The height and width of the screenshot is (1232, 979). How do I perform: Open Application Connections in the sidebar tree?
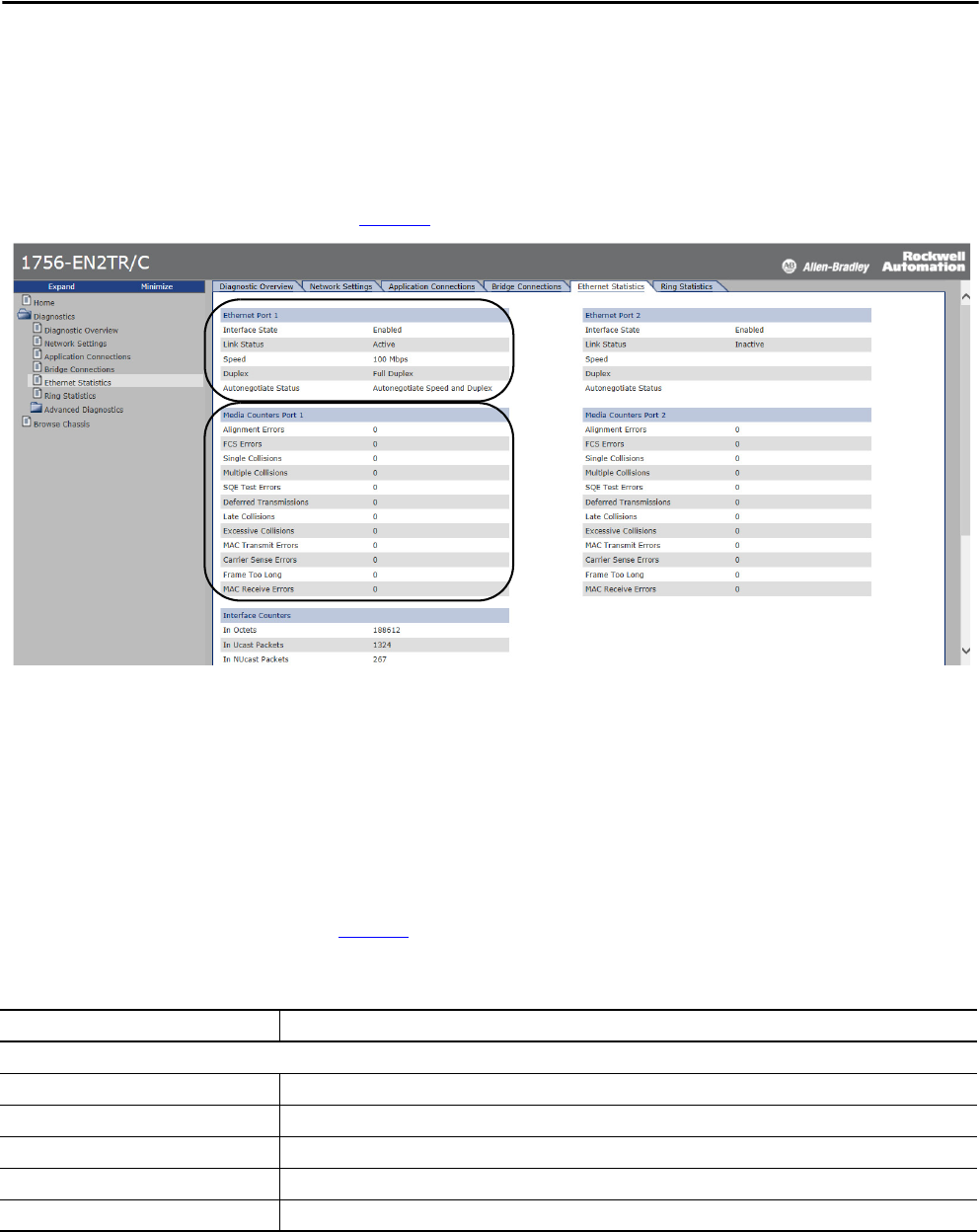(87, 356)
